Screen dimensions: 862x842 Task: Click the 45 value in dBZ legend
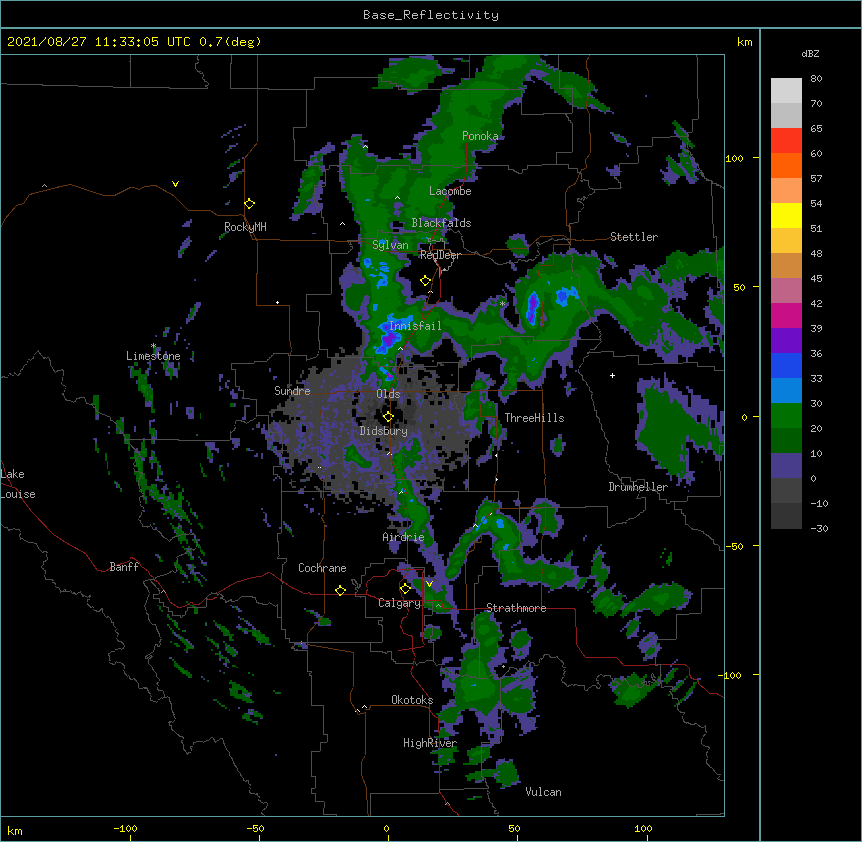click(816, 279)
